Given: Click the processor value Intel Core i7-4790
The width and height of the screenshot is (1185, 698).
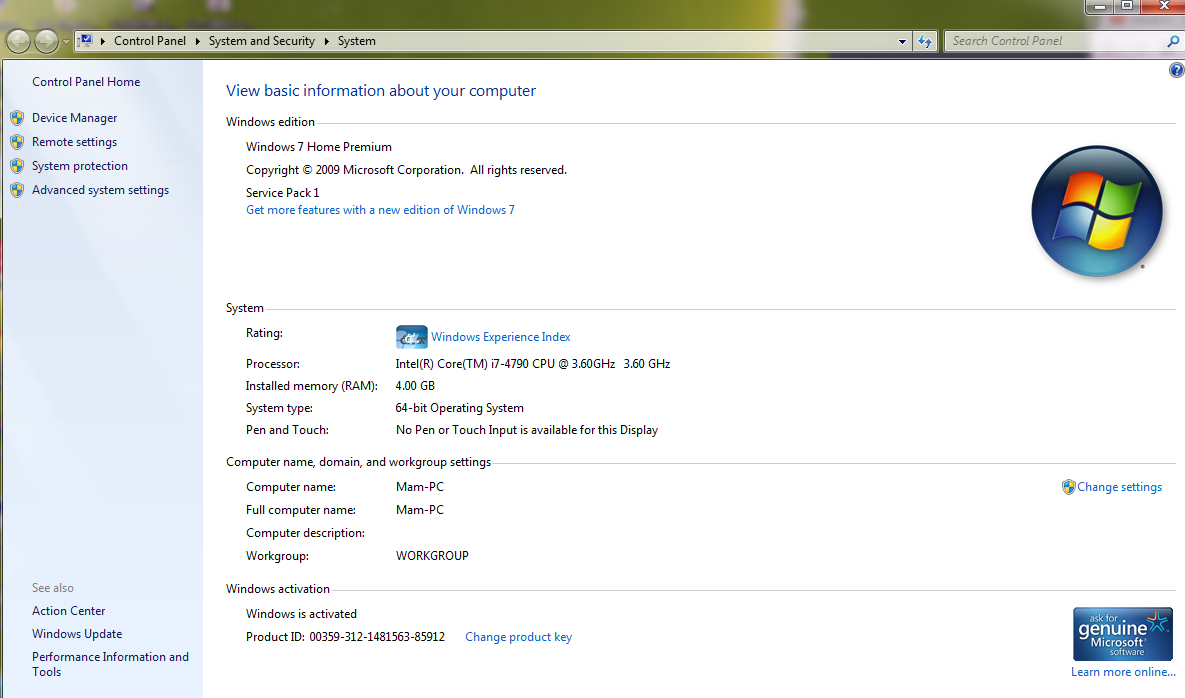Looking at the screenshot, I should tap(533, 364).
